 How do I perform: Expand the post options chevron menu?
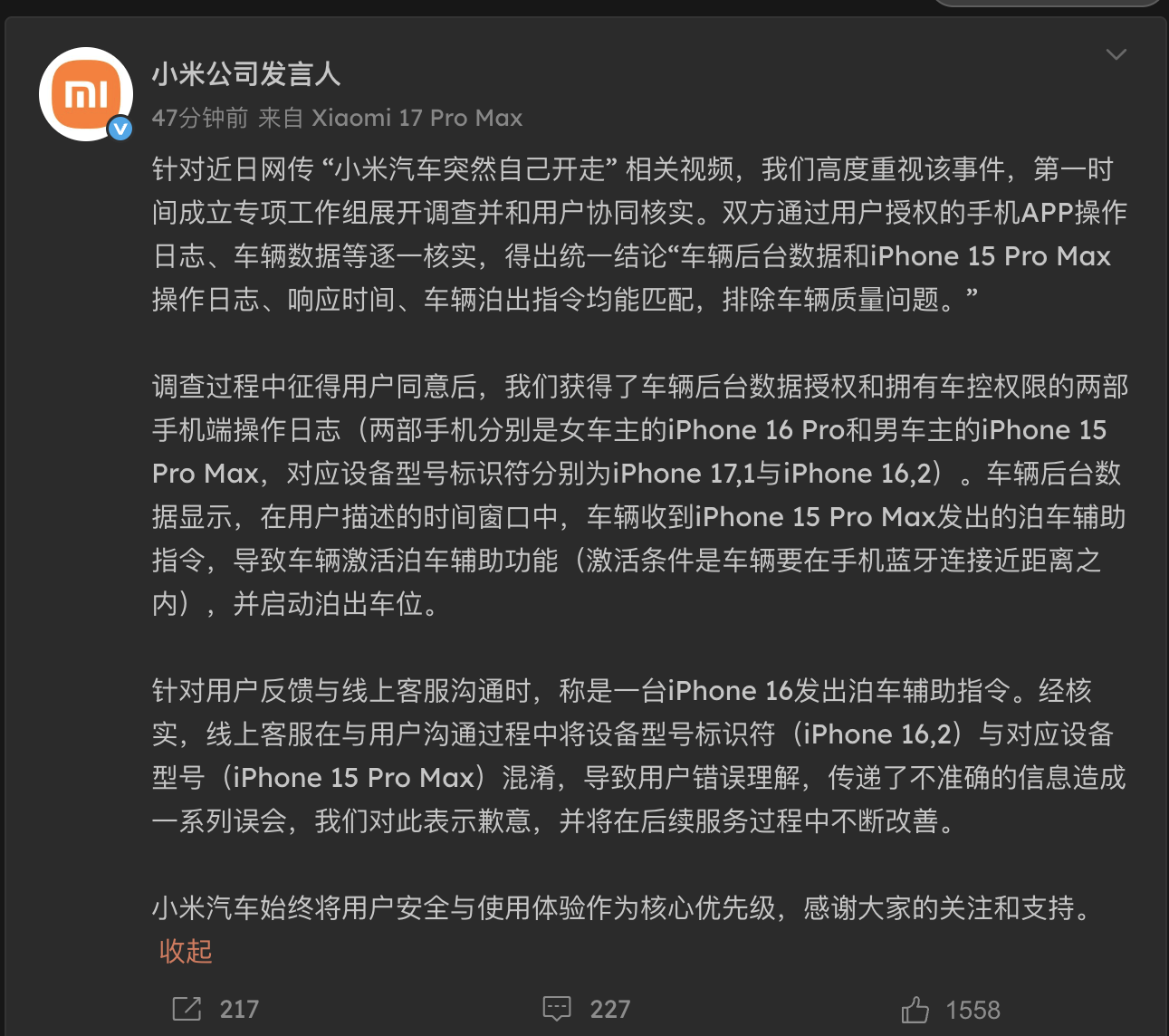click(1116, 54)
